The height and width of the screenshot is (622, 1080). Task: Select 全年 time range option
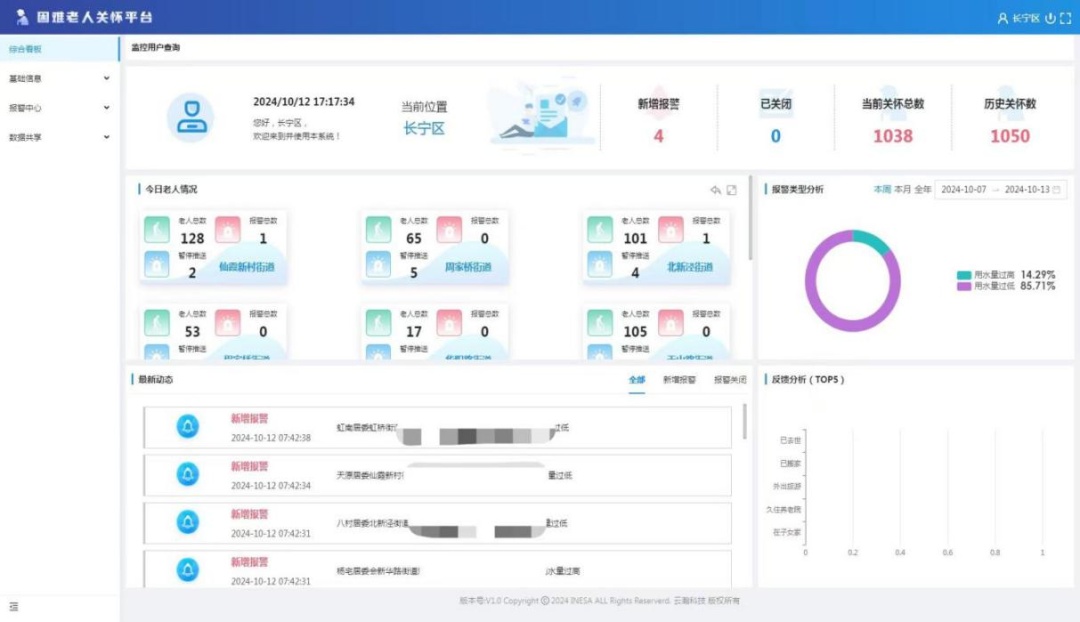(922, 189)
